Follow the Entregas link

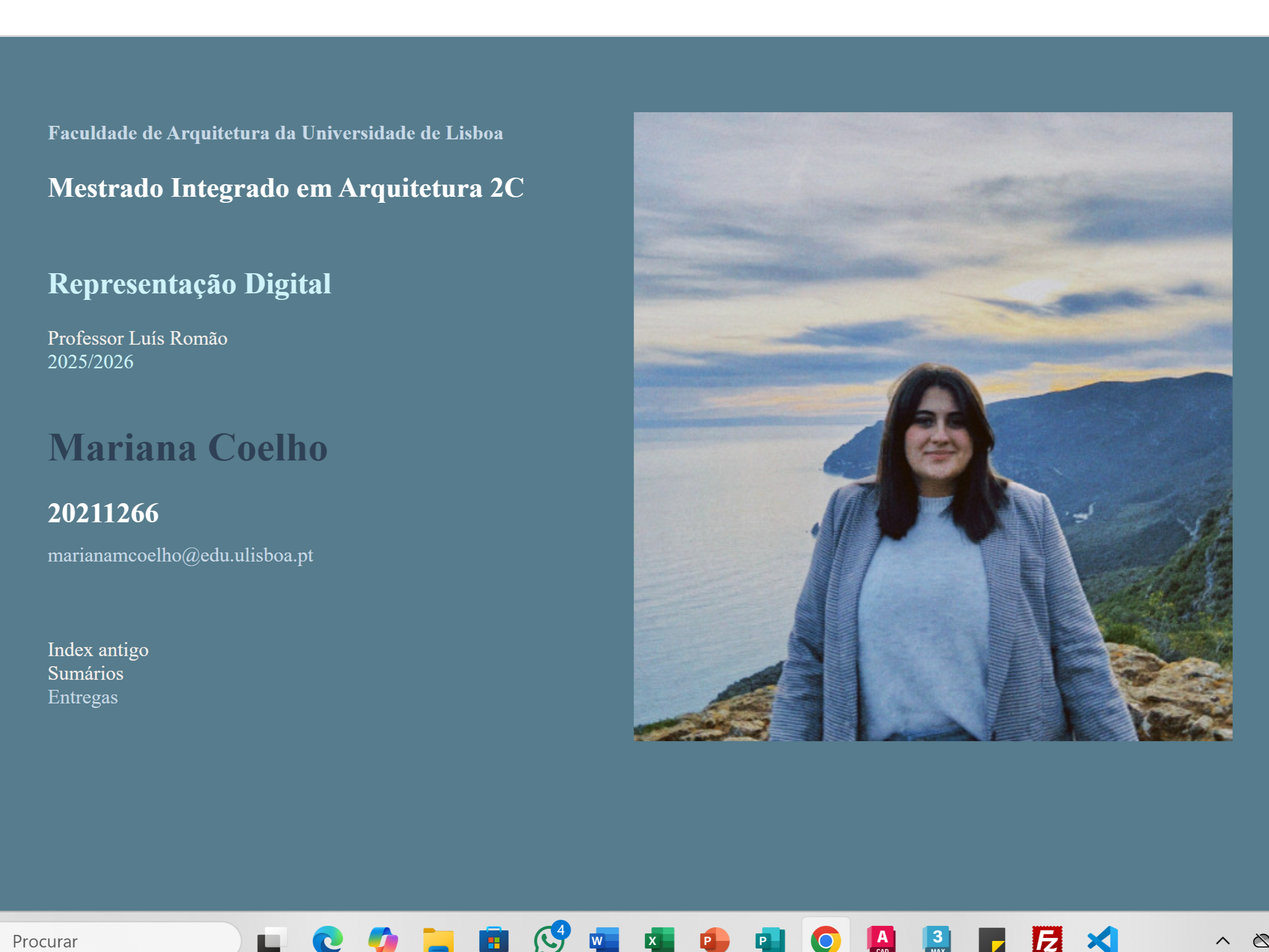83,697
